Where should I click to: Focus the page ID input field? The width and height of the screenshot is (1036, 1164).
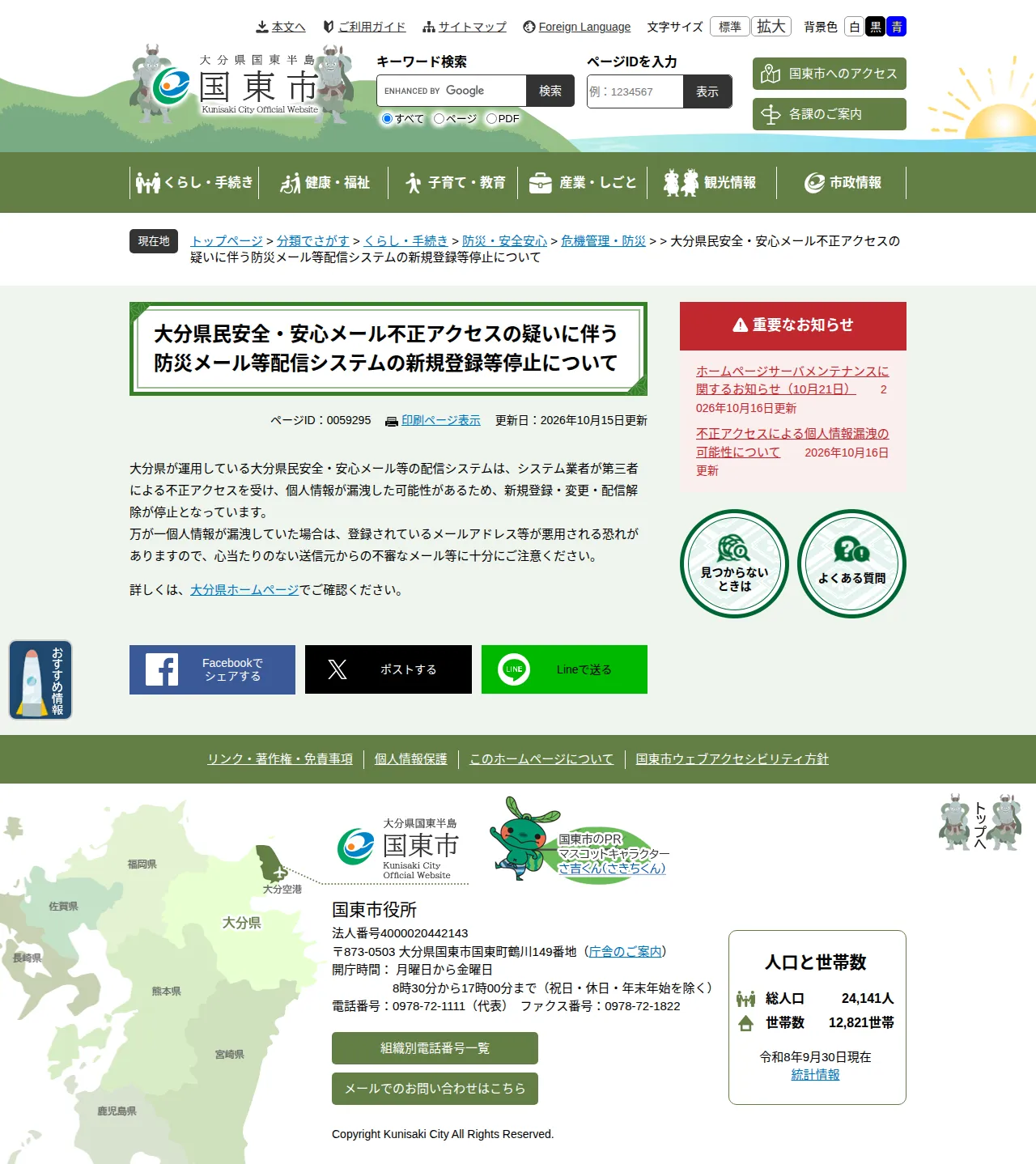[635, 91]
